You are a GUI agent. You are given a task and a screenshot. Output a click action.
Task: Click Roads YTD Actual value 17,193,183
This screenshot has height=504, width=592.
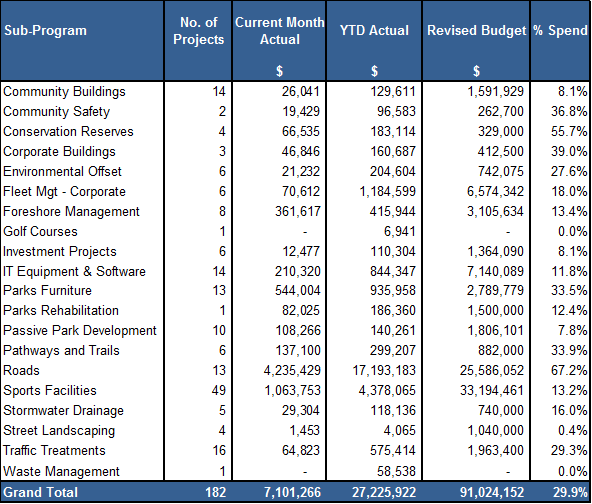click(x=384, y=370)
